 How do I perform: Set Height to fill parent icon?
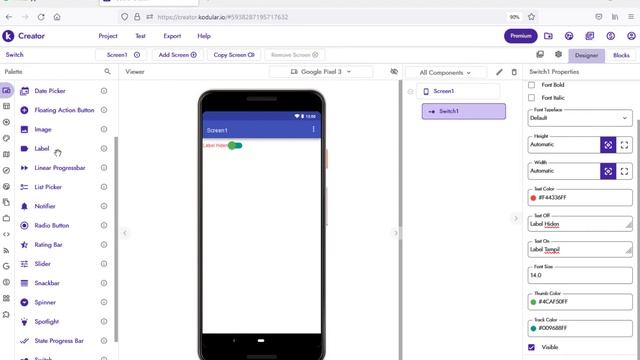pos(624,145)
